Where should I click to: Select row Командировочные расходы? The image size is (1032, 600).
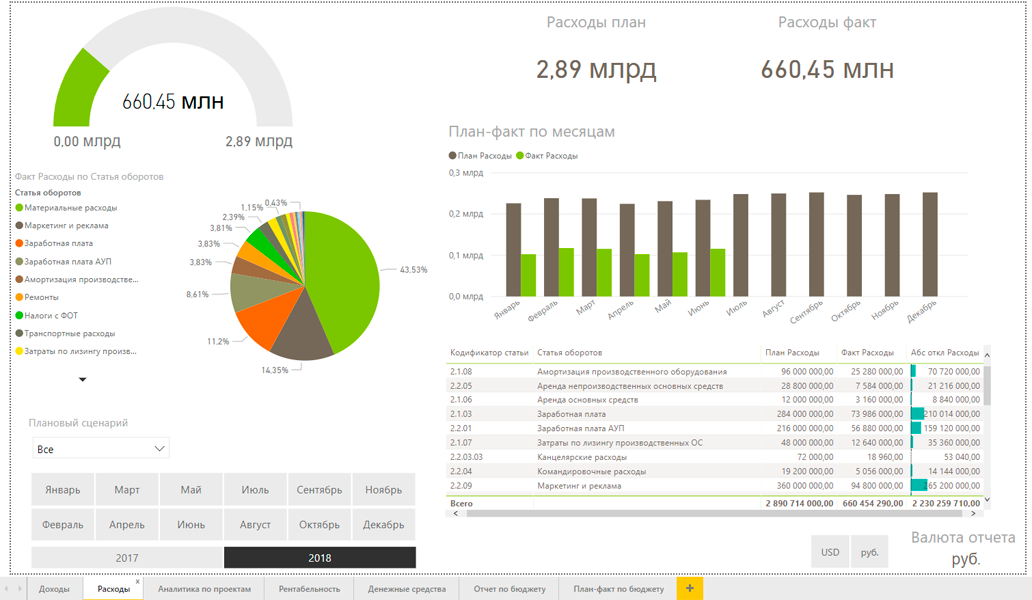point(715,472)
